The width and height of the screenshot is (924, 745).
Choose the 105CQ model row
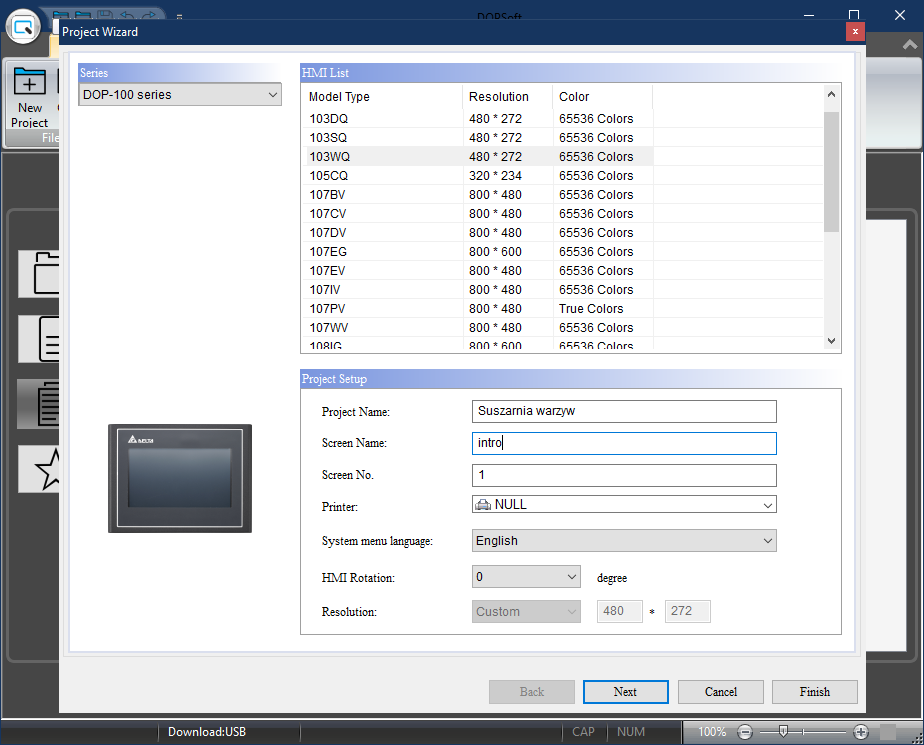point(328,176)
